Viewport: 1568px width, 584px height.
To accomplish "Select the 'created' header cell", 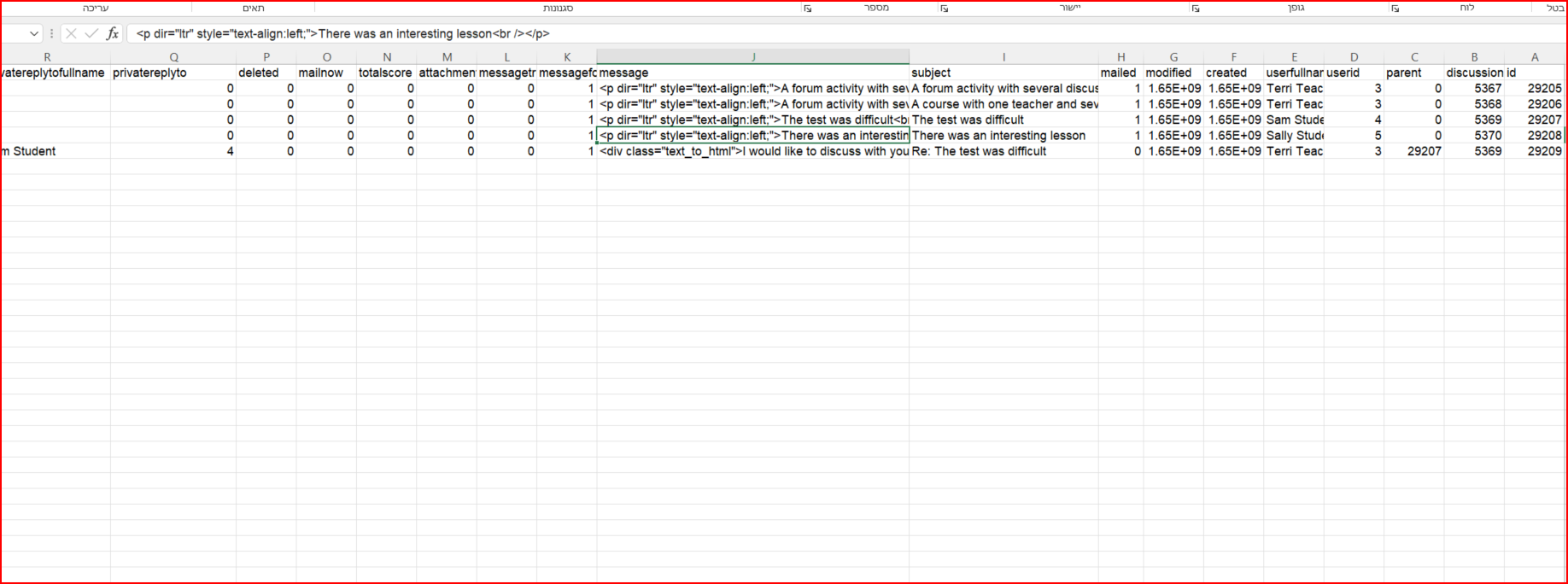I will (1233, 73).
